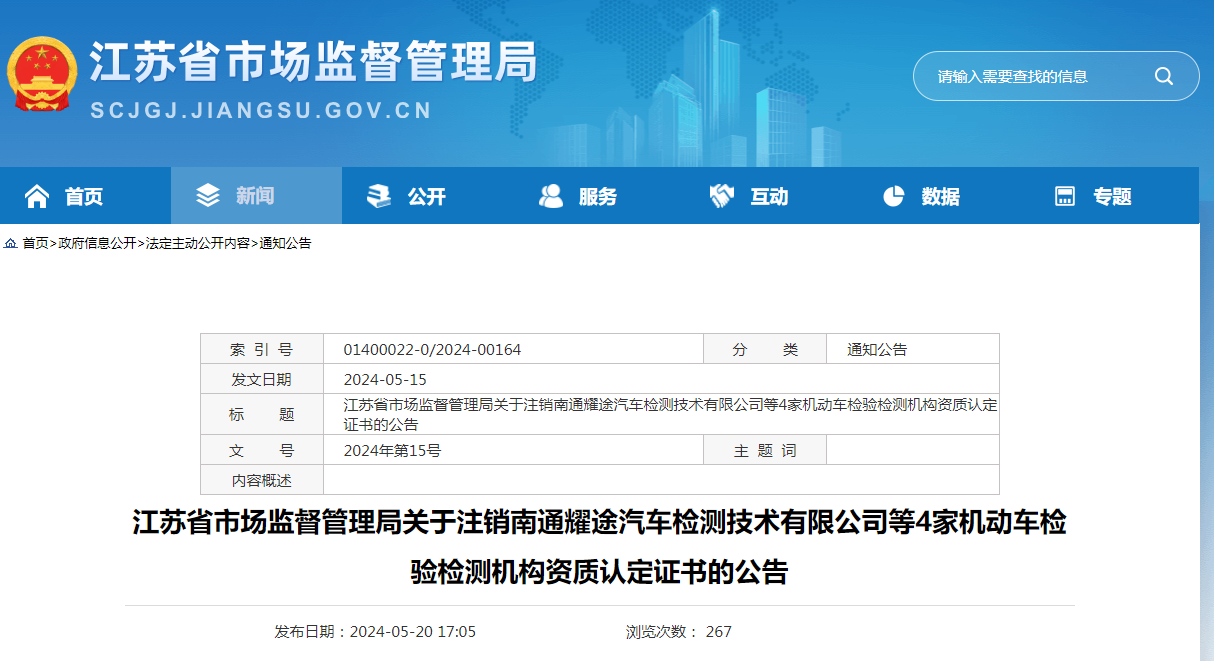Click the small breadcrumb home icon
1214x661 pixels.
point(10,243)
